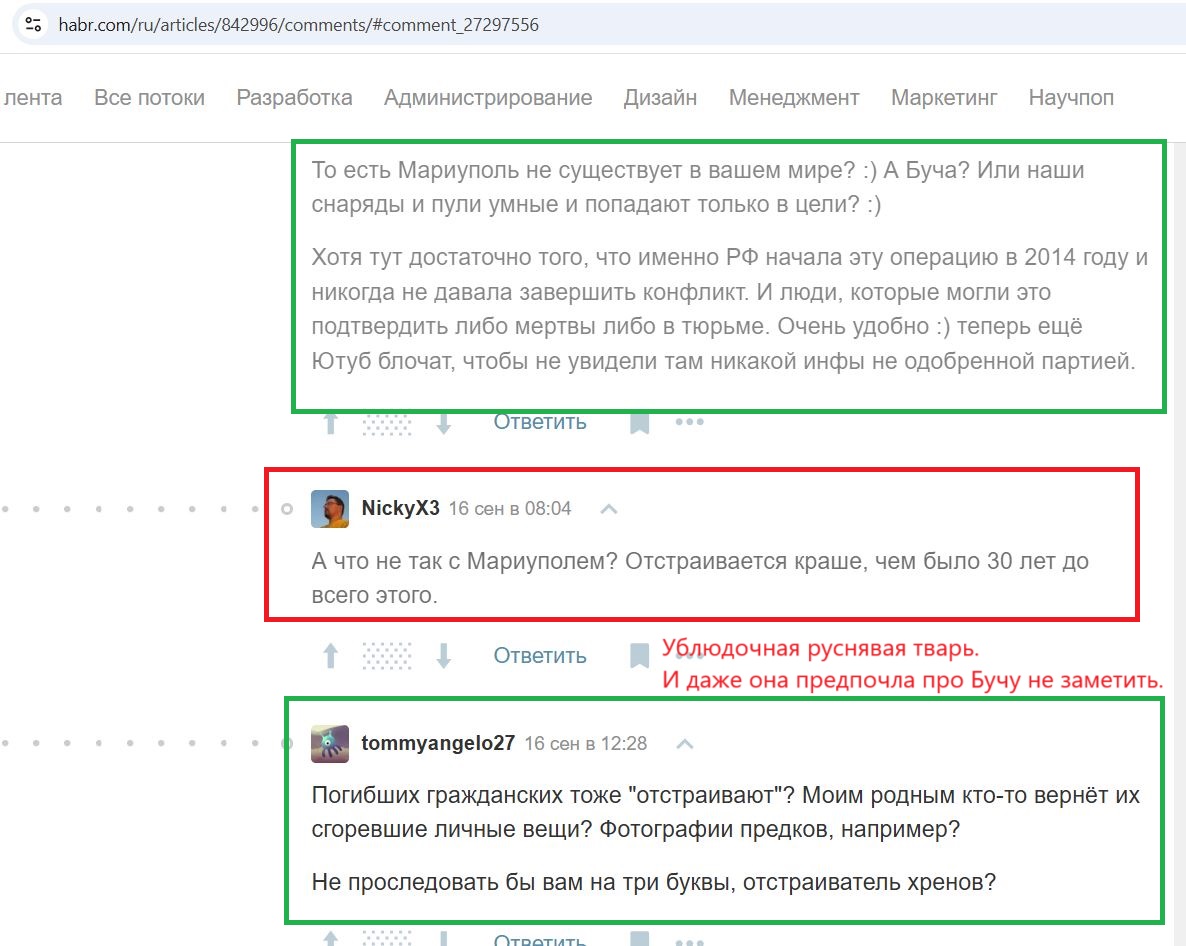The width and height of the screenshot is (1186, 946).
Task: Downvote the first comment about Мариуполь
Action: (x=443, y=423)
